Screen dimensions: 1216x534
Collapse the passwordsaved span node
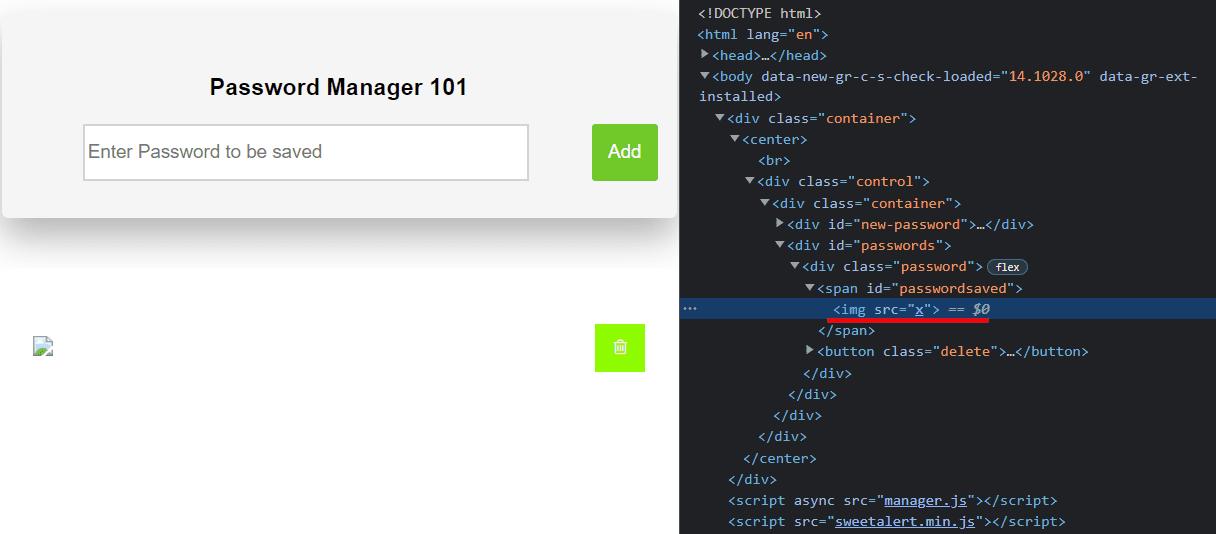pos(810,288)
